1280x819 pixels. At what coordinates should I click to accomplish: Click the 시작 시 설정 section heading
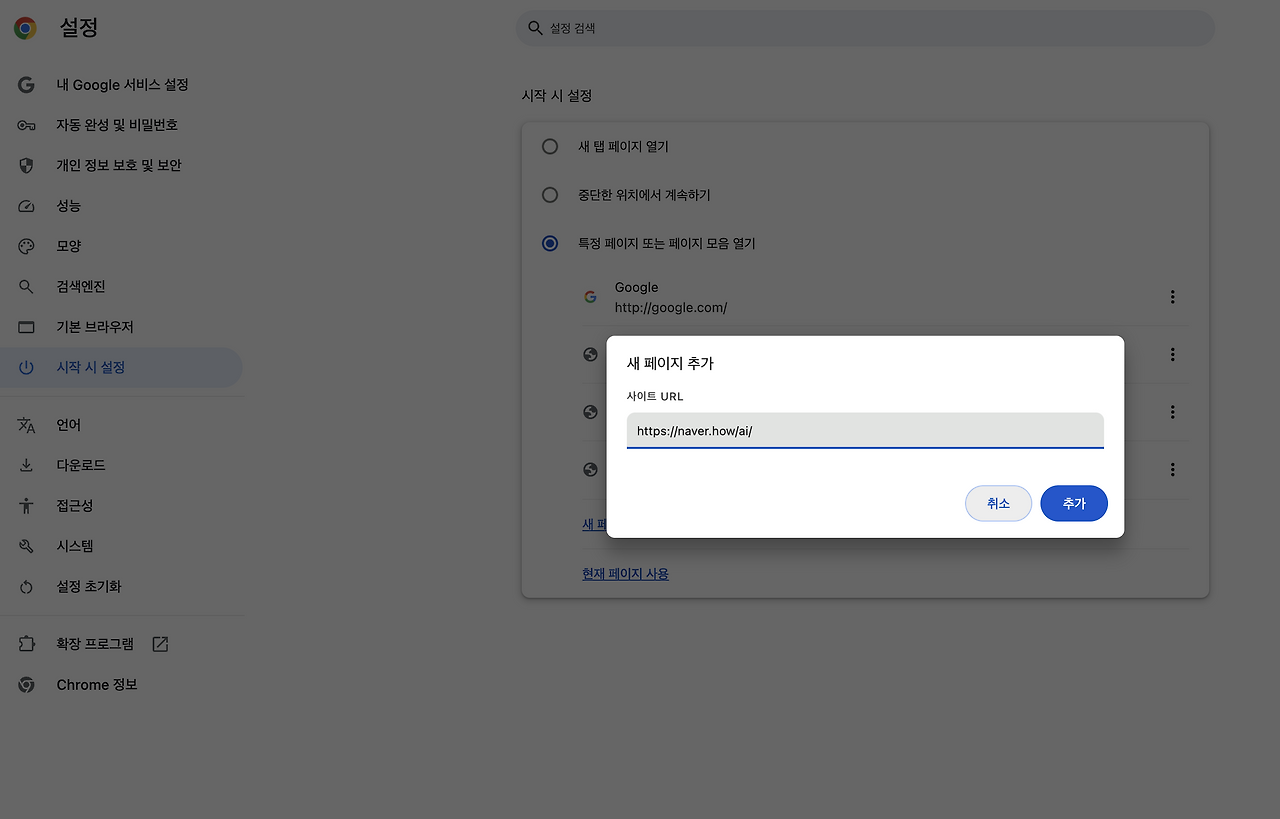557,96
